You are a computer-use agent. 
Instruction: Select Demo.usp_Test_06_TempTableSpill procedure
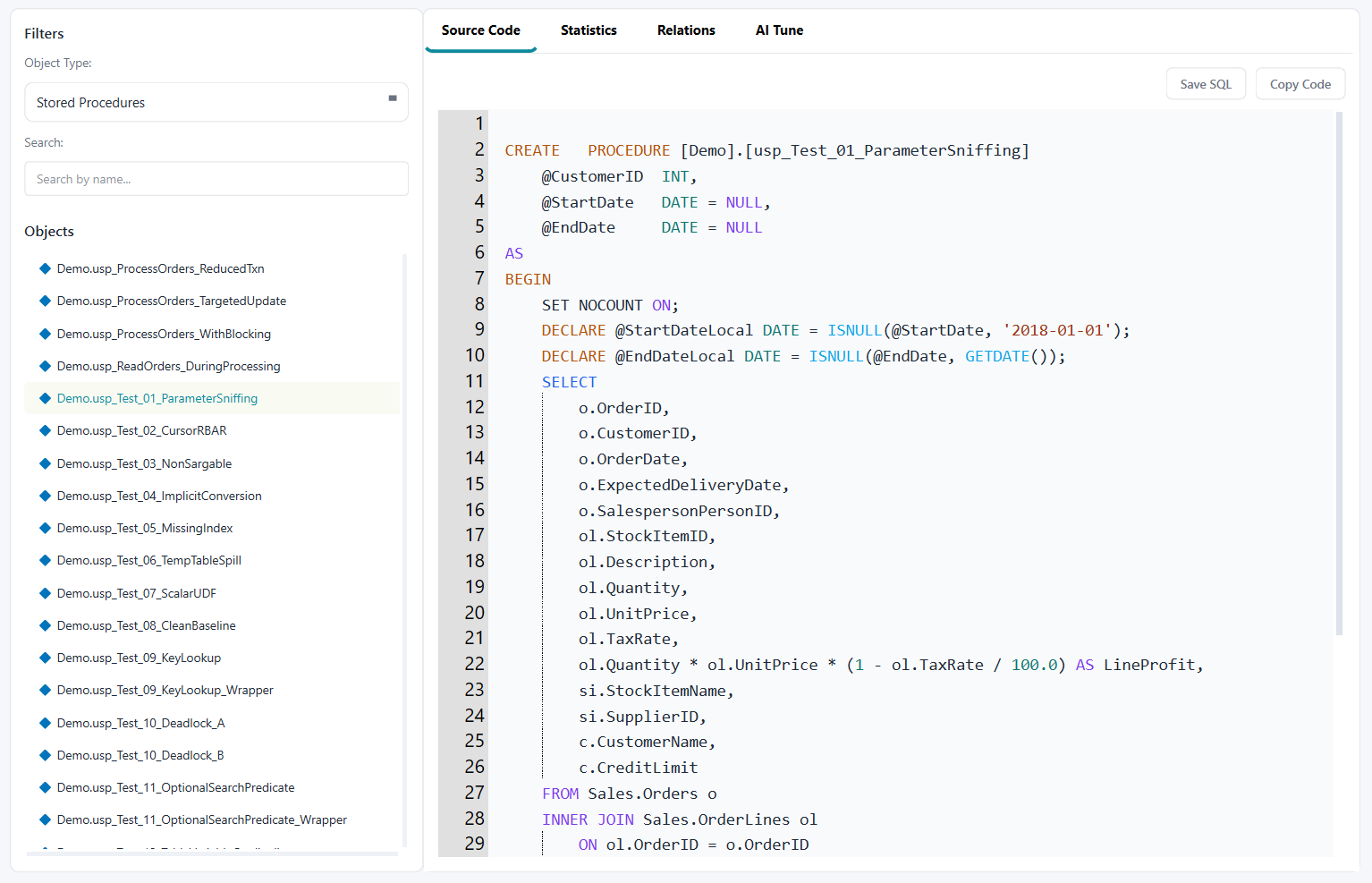(x=212, y=560)
